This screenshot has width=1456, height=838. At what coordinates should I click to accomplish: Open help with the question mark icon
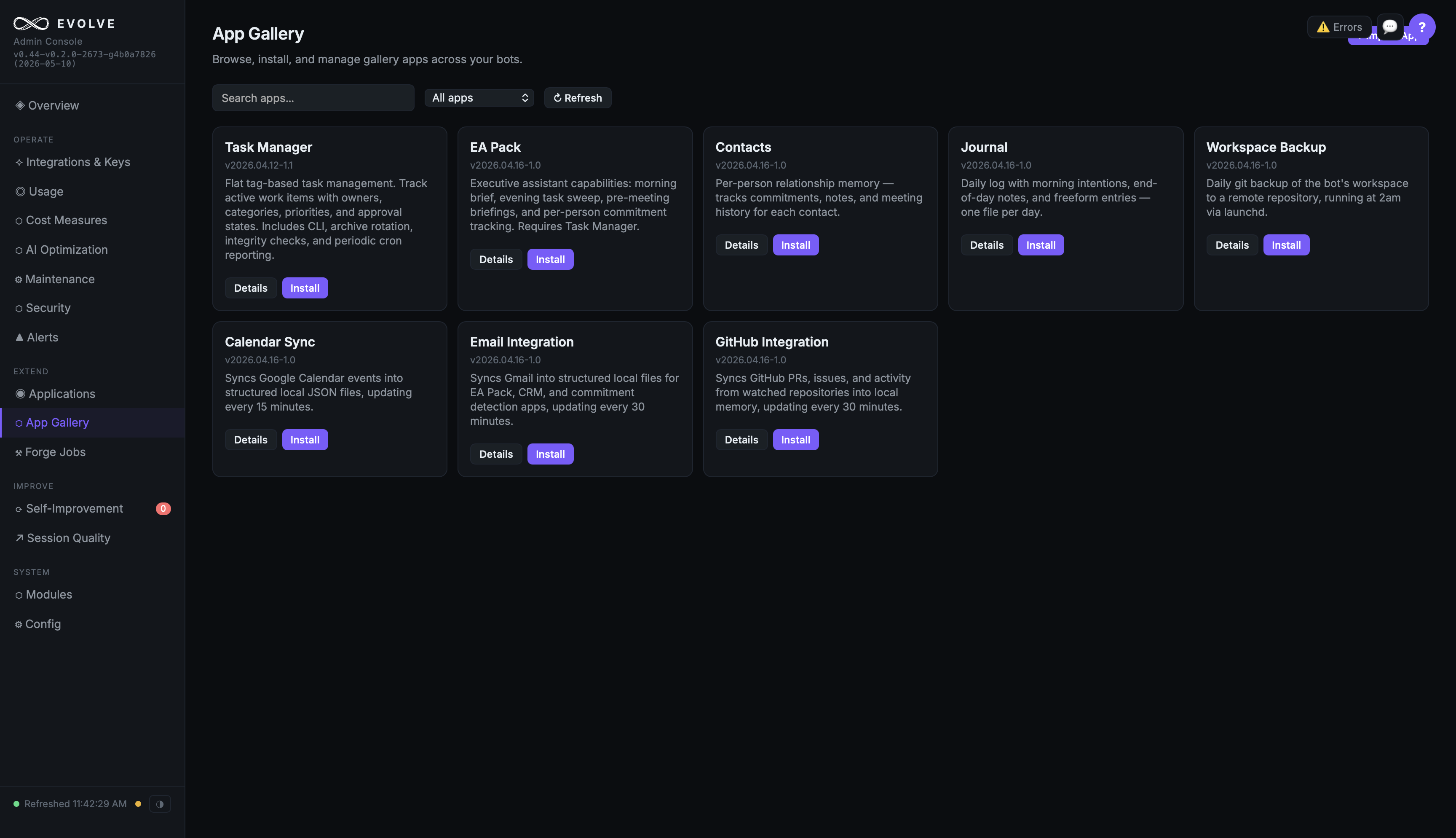(1421, 27)
